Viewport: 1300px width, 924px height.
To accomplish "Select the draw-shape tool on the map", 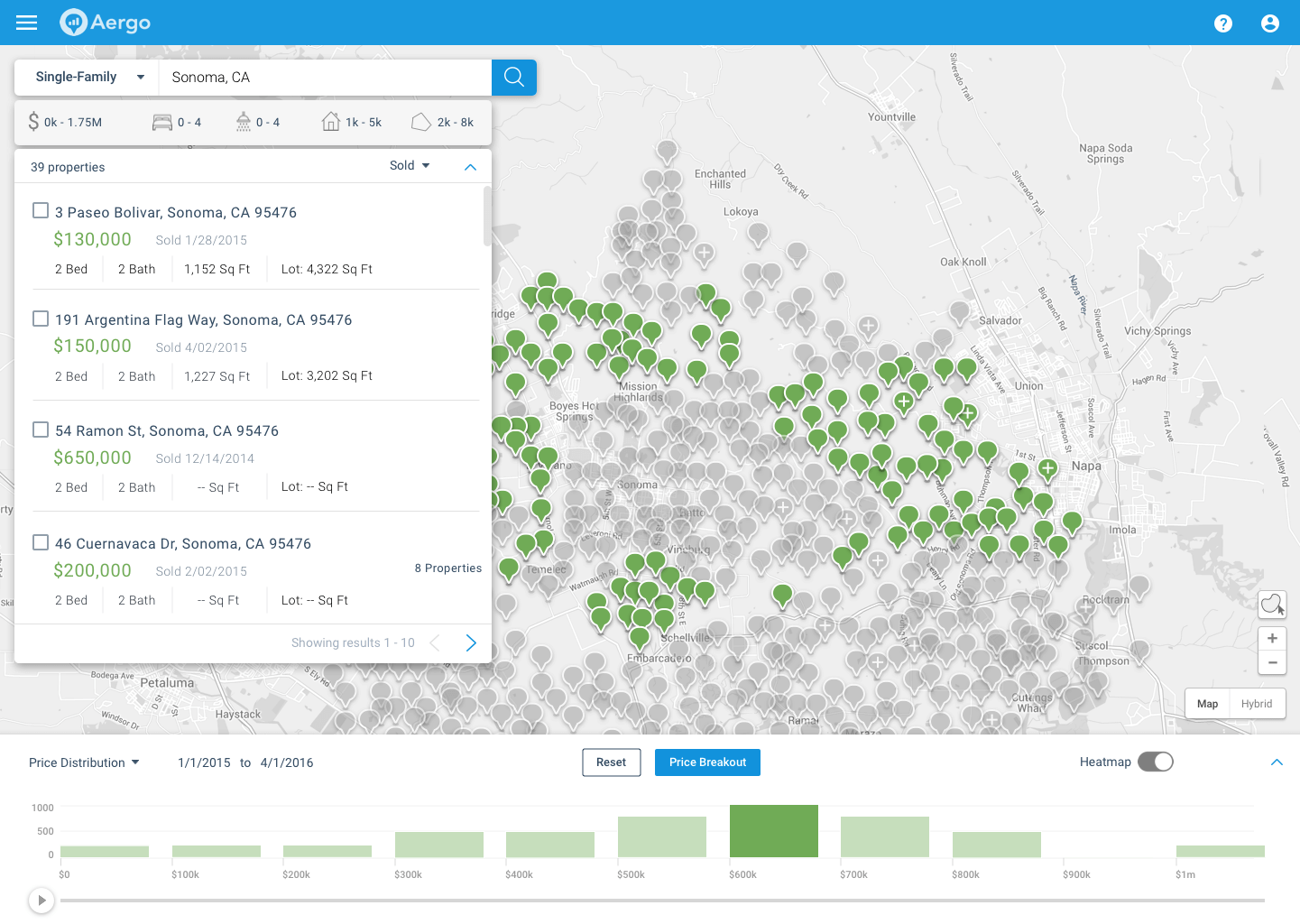I will (x=1272, y=604).
